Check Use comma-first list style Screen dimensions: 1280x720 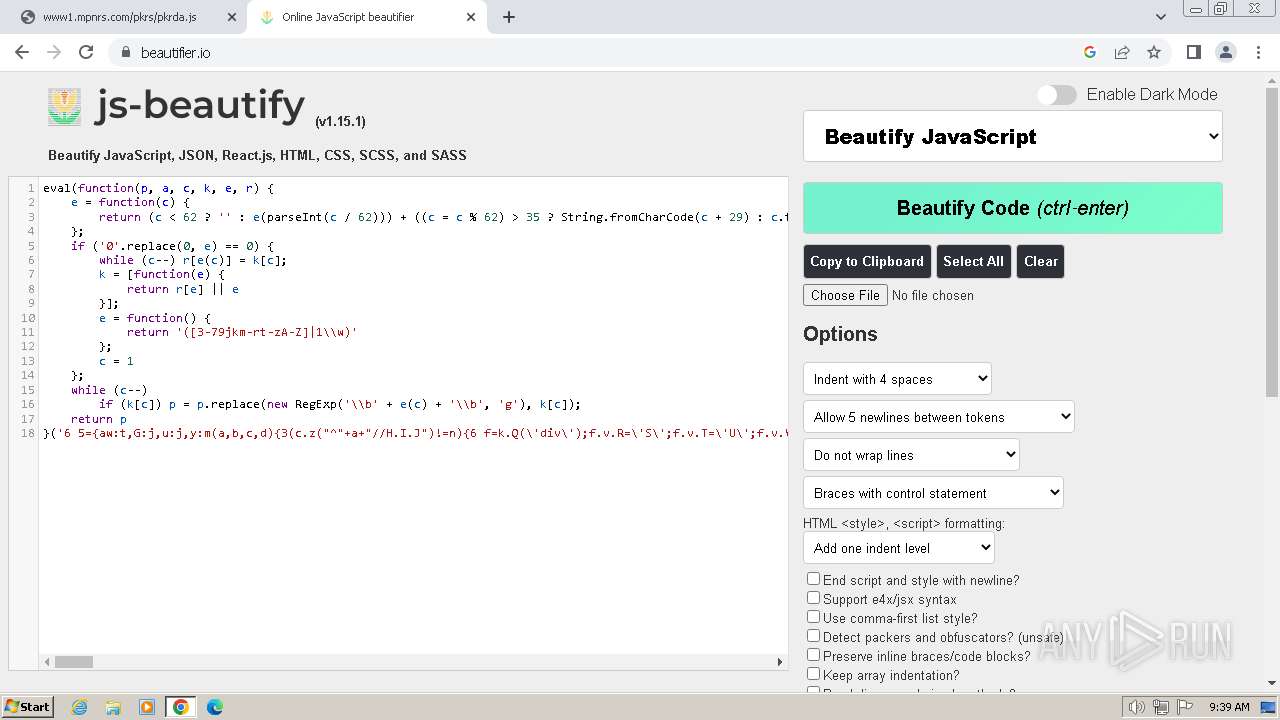point(813,617)
